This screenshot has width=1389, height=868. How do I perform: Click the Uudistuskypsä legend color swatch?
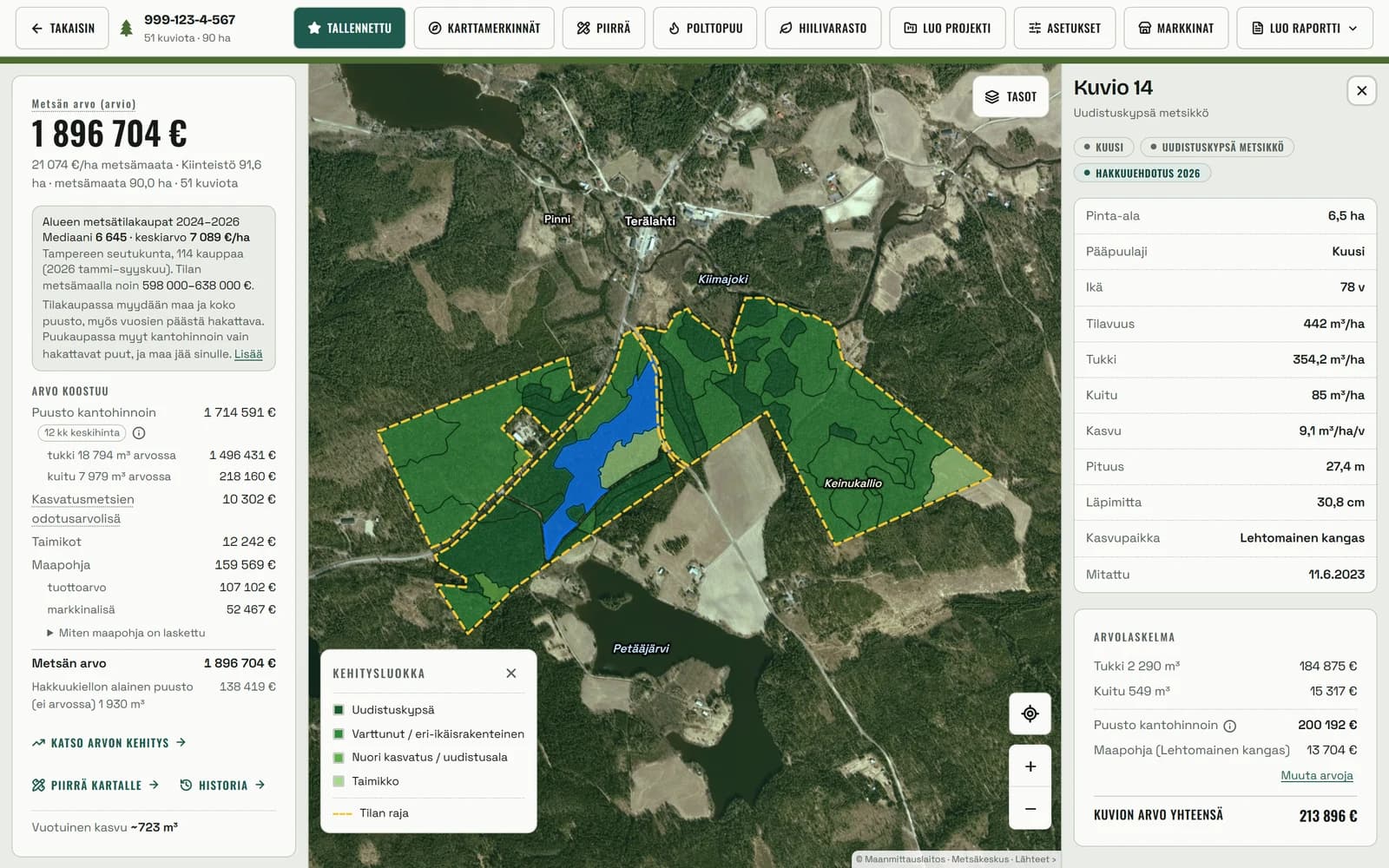(339, 709)
